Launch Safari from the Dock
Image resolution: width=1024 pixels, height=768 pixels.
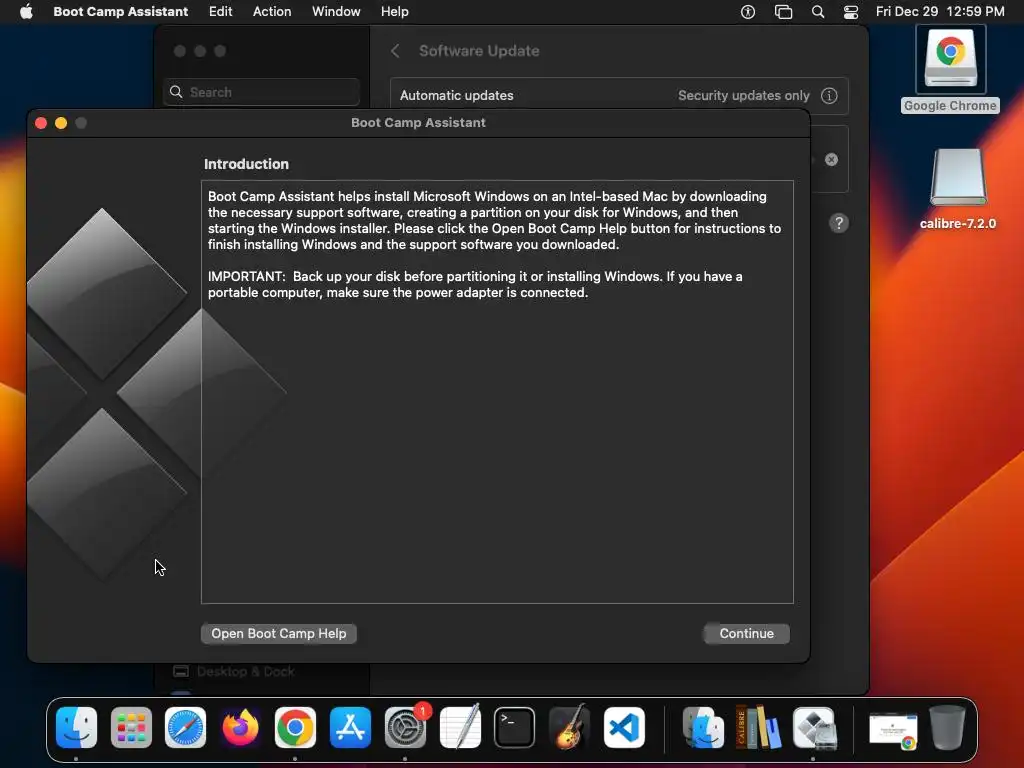click(185, 728)
